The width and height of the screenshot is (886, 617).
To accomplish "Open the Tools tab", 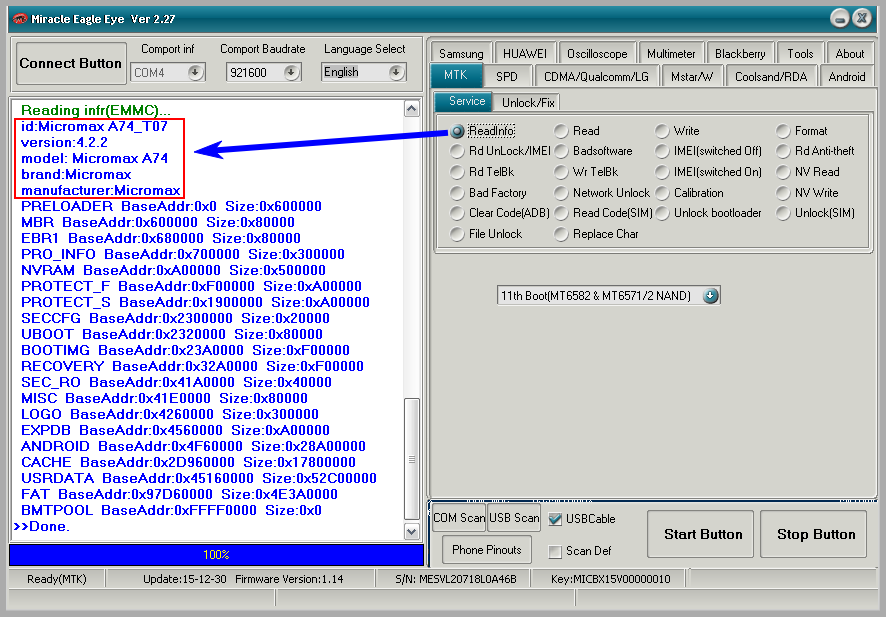I will coord(800,54).
